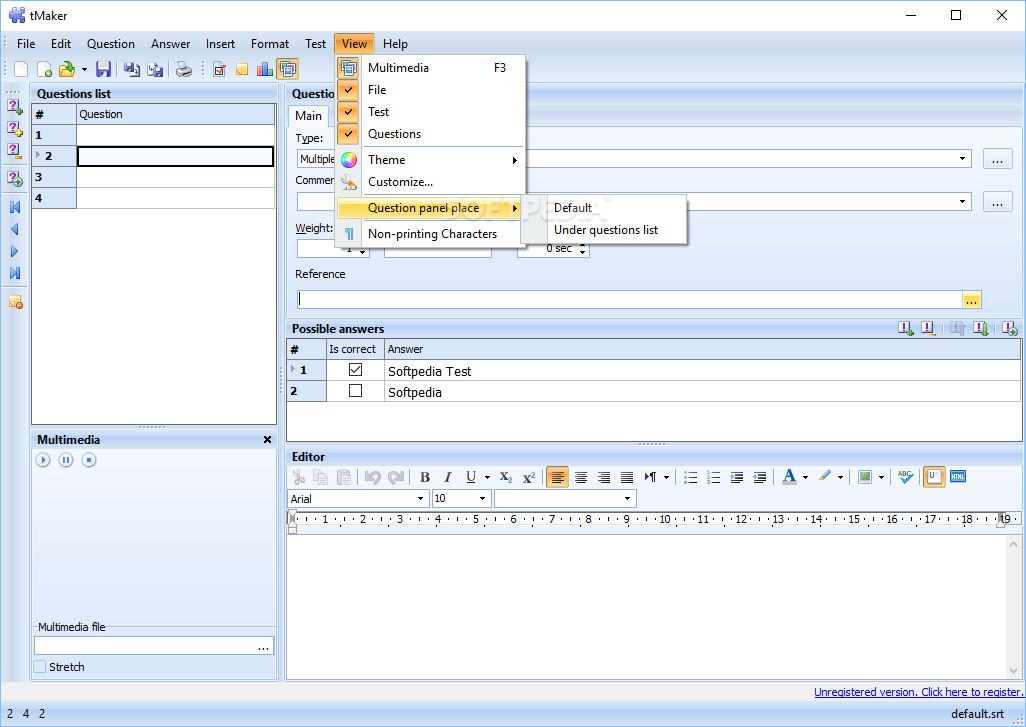Expand the Type combo box arrow
1026x727 pixels.
pyautogui.click(x=962, y=158)
